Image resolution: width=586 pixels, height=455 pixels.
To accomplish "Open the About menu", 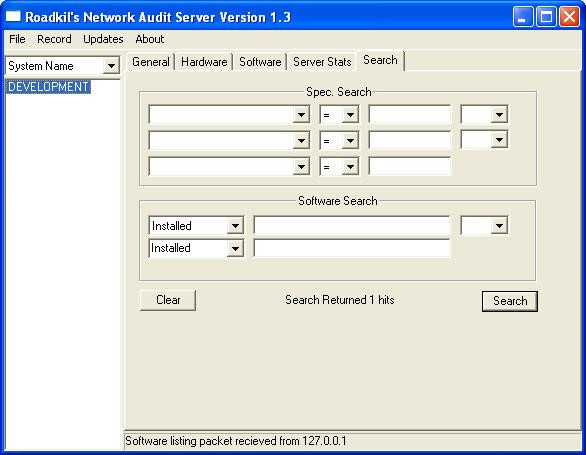I will 149,39.
